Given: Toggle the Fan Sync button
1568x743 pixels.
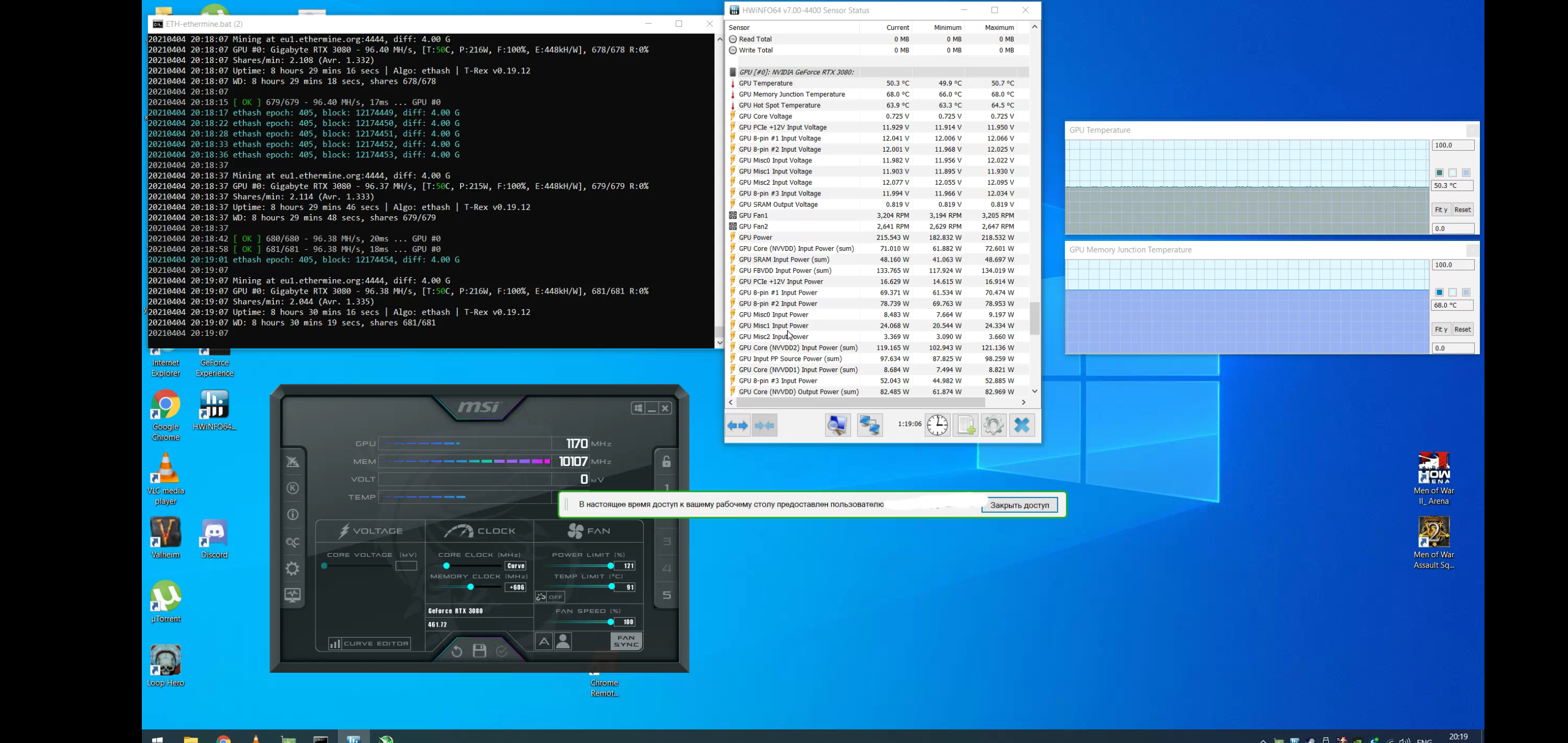Looking at the screenshot, I should 626,641.
